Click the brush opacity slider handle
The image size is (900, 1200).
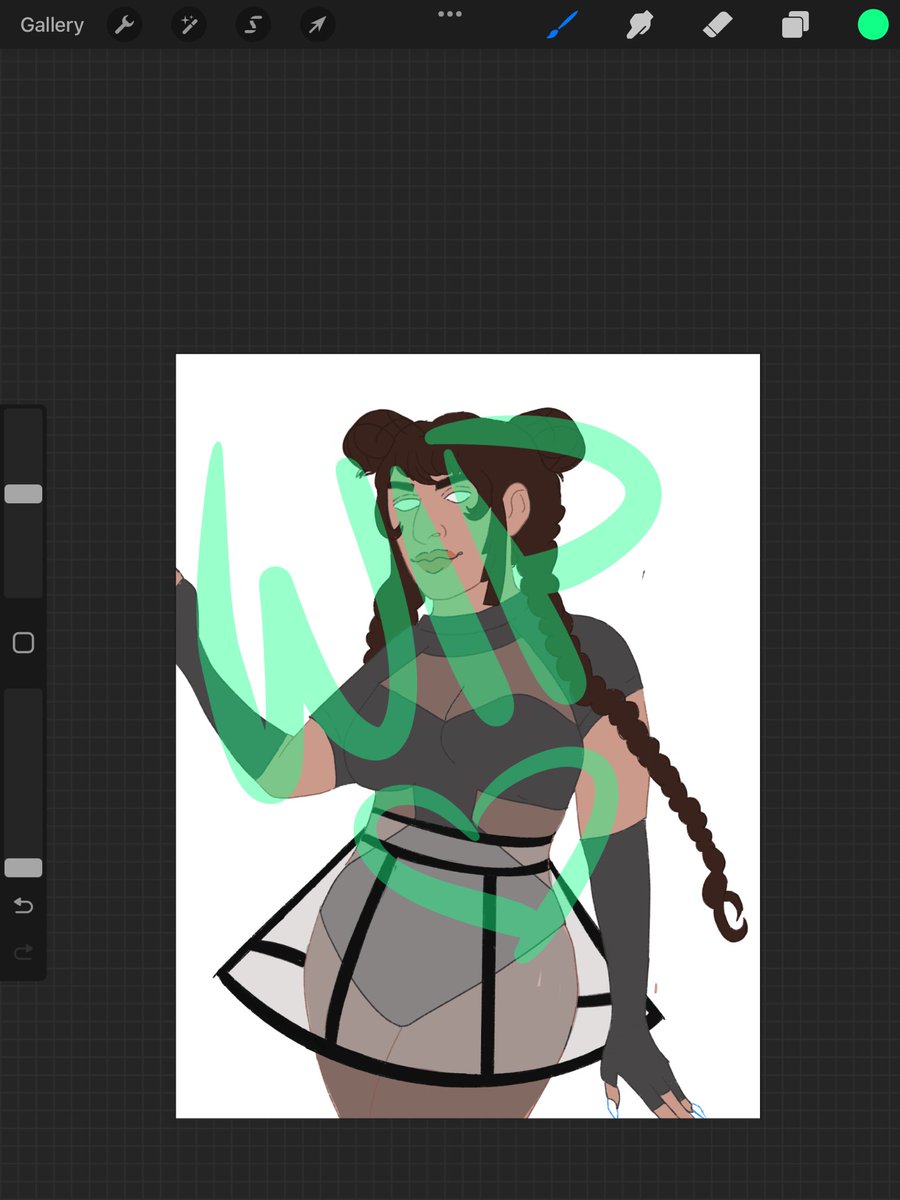click(23, 868)
